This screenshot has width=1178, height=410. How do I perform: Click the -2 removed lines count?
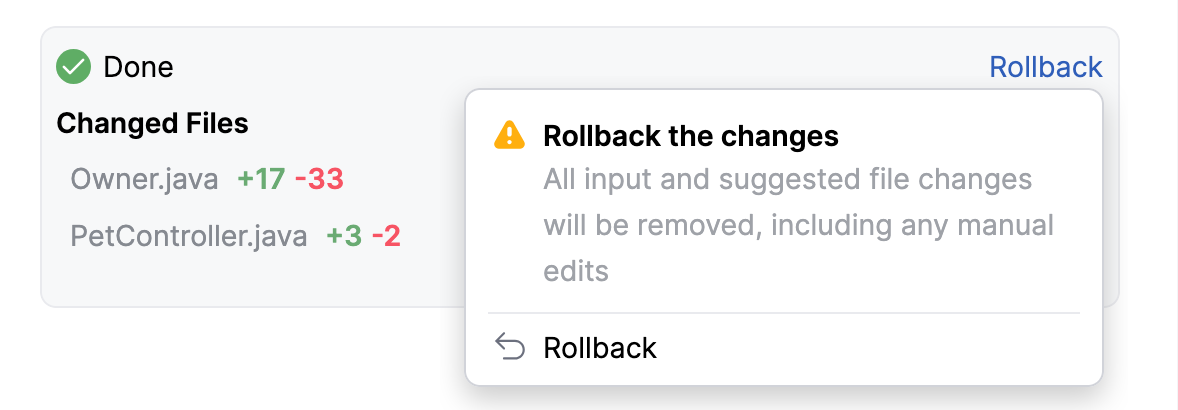point(386,237)
